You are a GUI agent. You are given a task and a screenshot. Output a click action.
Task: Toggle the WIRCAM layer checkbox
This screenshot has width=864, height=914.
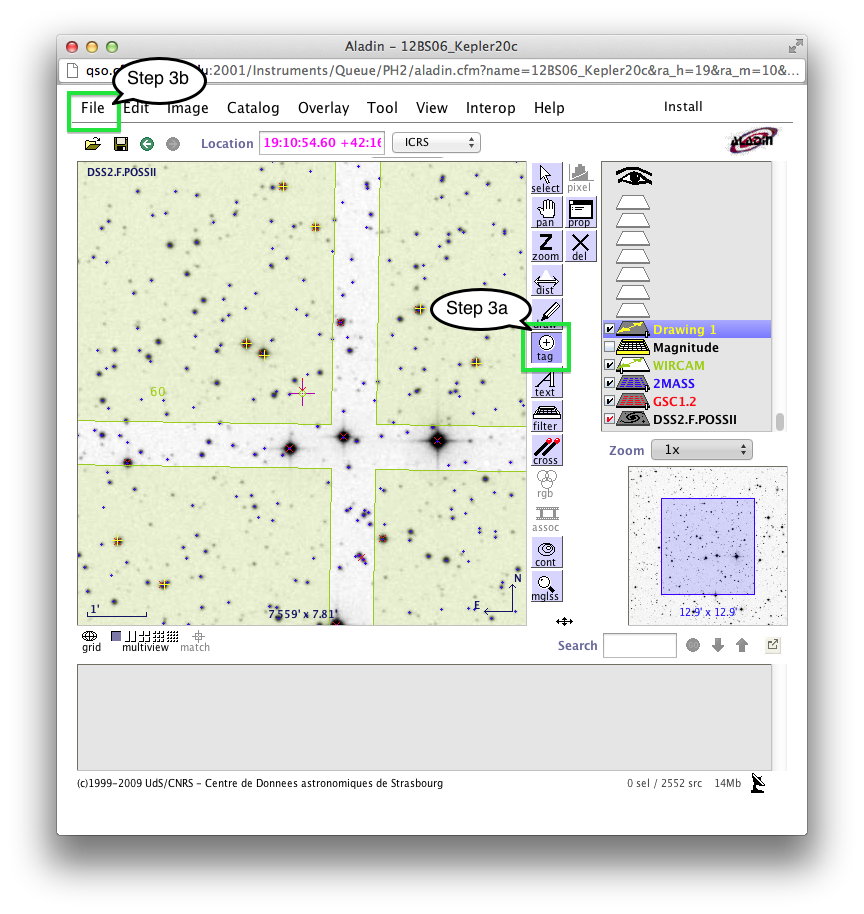click(609, 365)
